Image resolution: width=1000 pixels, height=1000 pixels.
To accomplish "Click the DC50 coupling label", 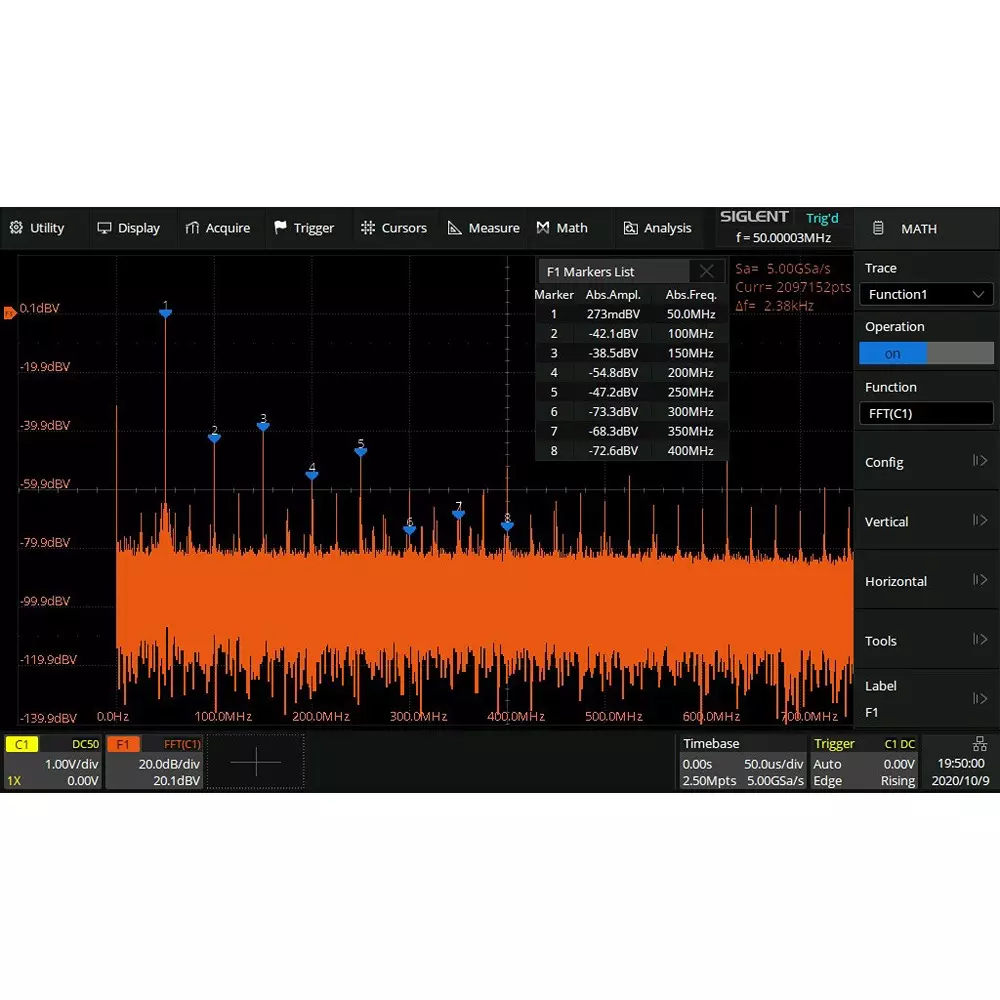I will pos(85,744).
